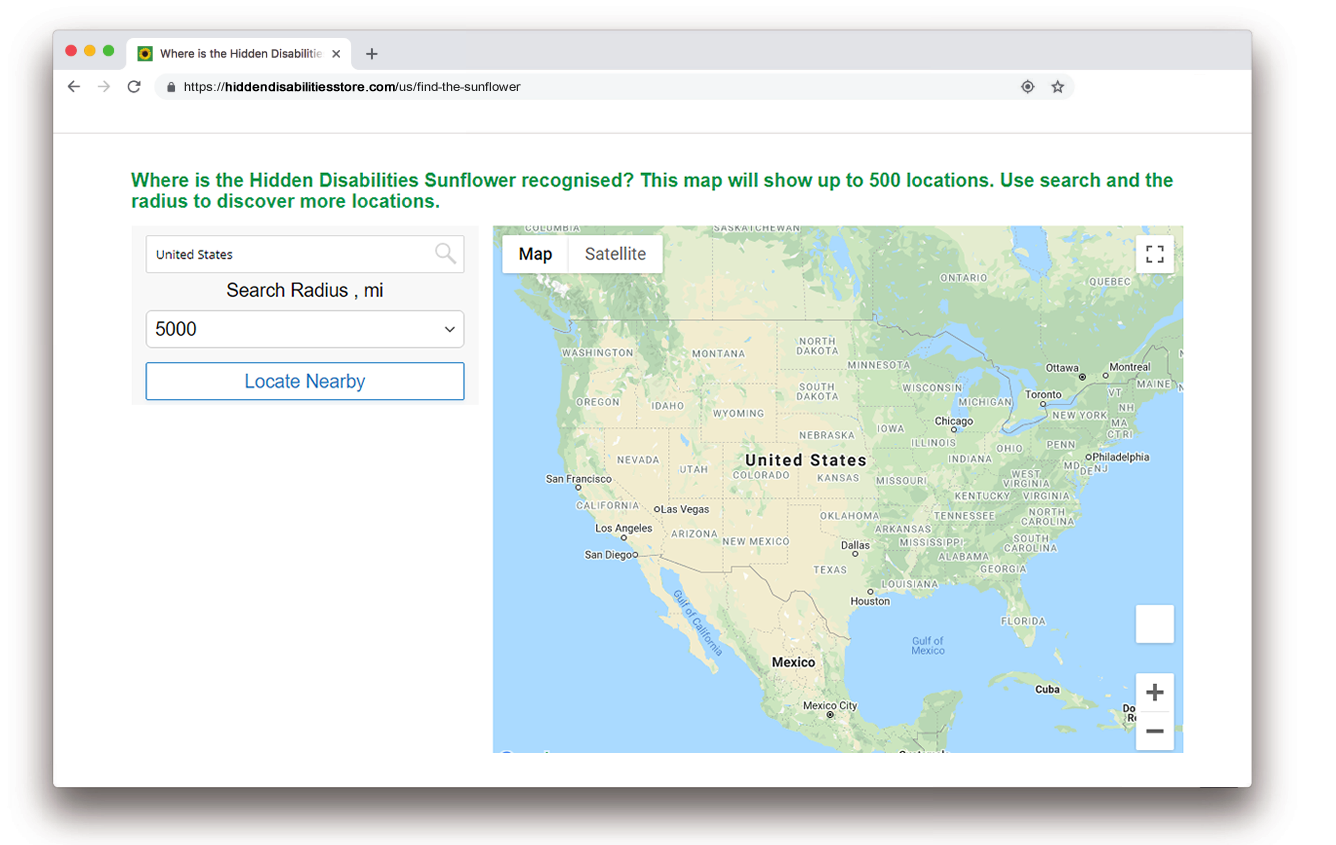Click the QUEBEC province label
The height and width of the screenshot is (845, 1336).
[x=1109, y=282]
